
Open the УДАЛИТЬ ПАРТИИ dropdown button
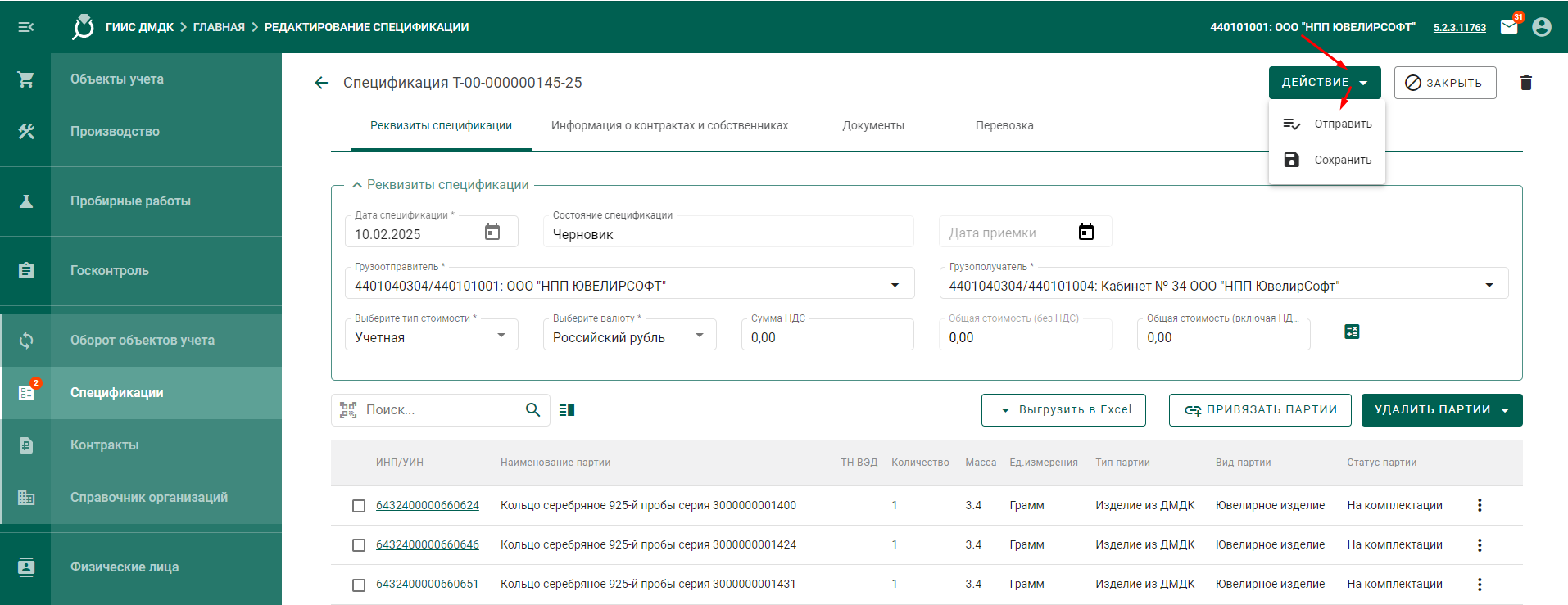pos(1442,410)
